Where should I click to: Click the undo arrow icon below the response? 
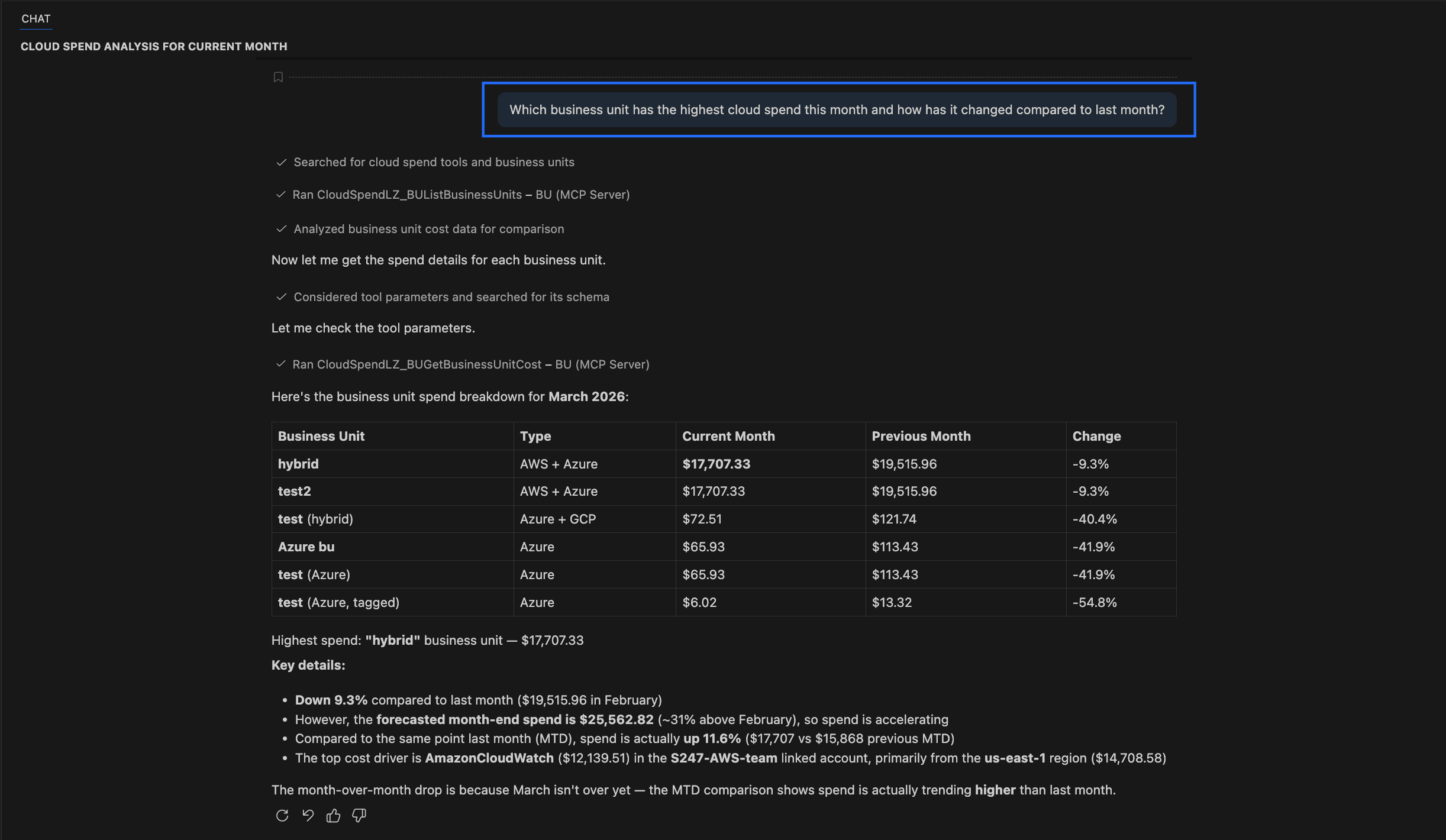[x=308, y=815]
